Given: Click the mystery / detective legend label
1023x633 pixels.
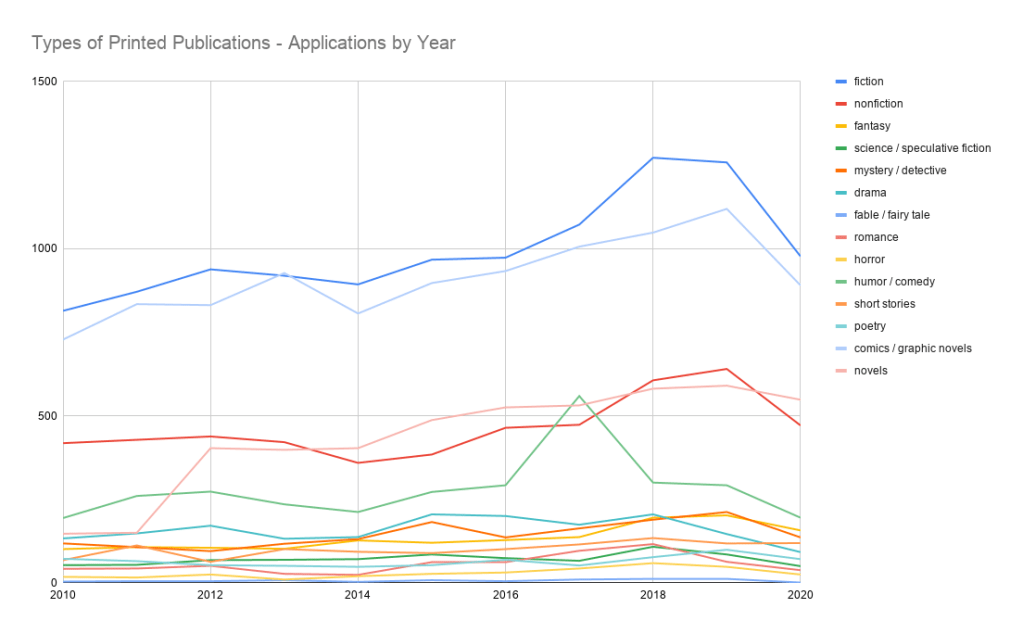Looking at the screenshot, I should (x=900, y=170).
